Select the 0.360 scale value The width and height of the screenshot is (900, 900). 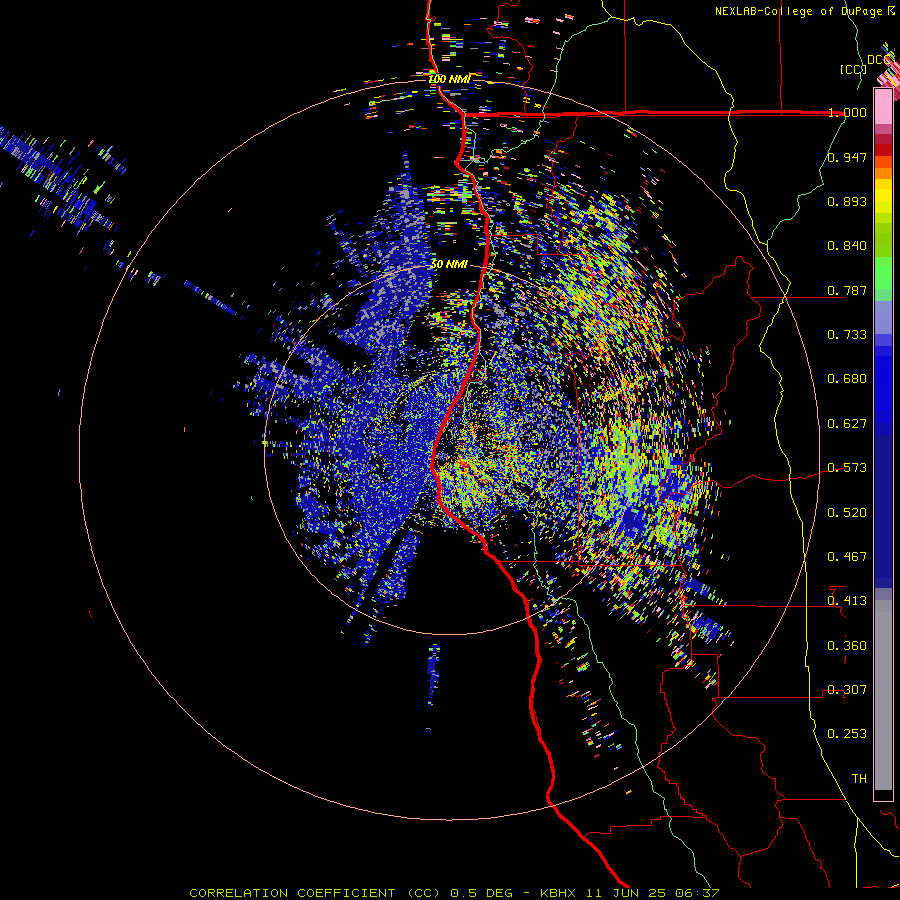(847, 646)
